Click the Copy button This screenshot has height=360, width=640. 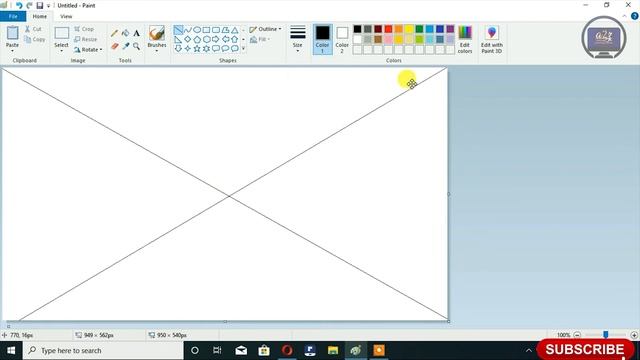34,39
